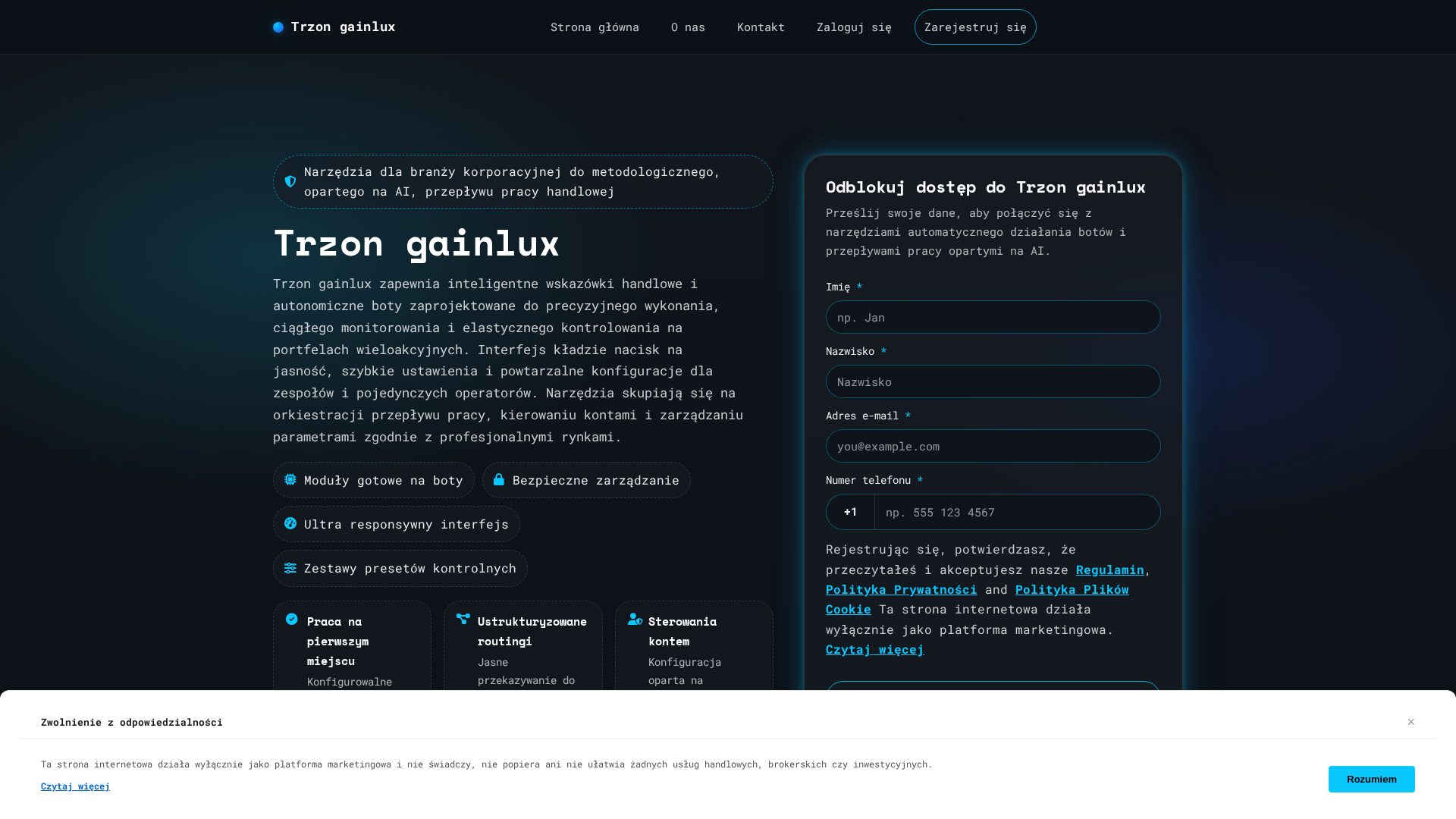Click the gauge icon on Ultra responsywny interfejs
Screen dimensions: 1456x819
(290, 523)
